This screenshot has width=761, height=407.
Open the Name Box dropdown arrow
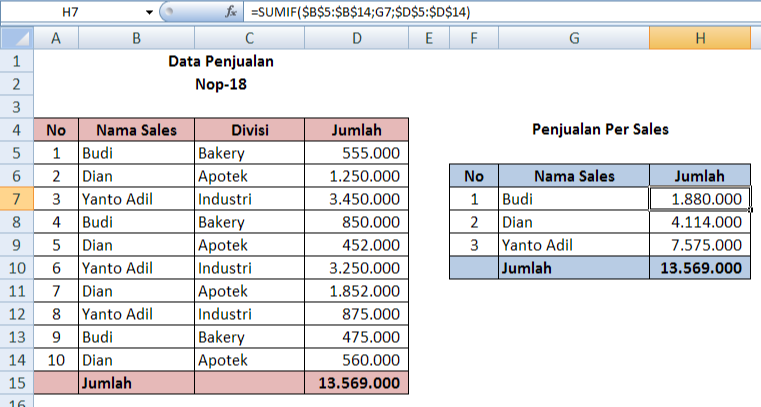[x=149, y=12]
